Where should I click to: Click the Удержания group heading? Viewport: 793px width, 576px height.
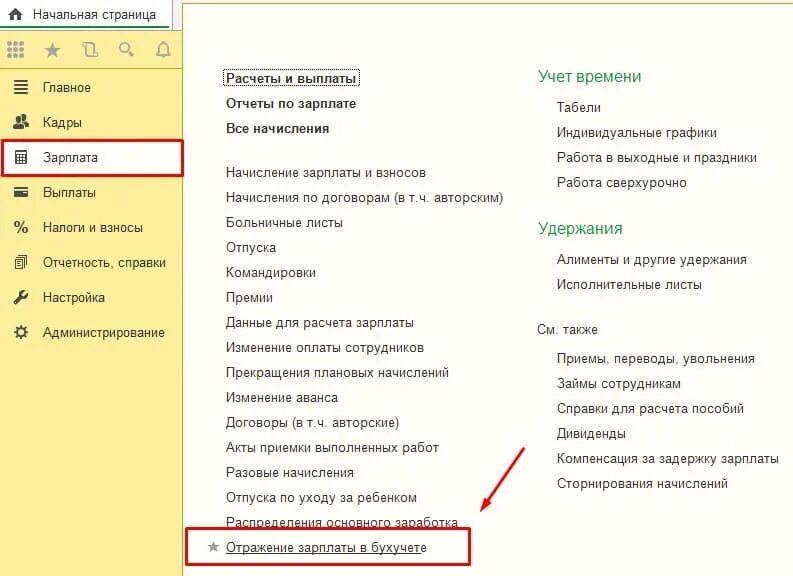point(580,229)
